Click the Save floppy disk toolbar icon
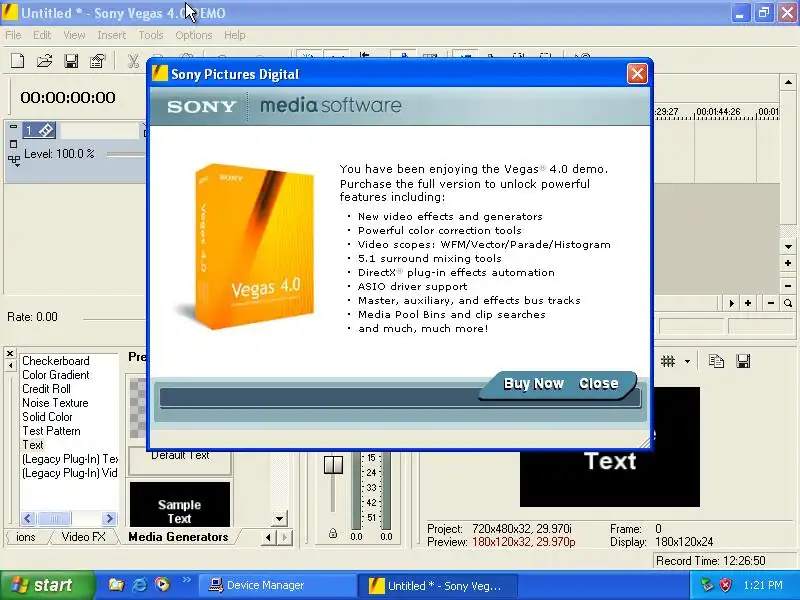Image resolution: width=800 pixels, height=600 pixels. 71,61
